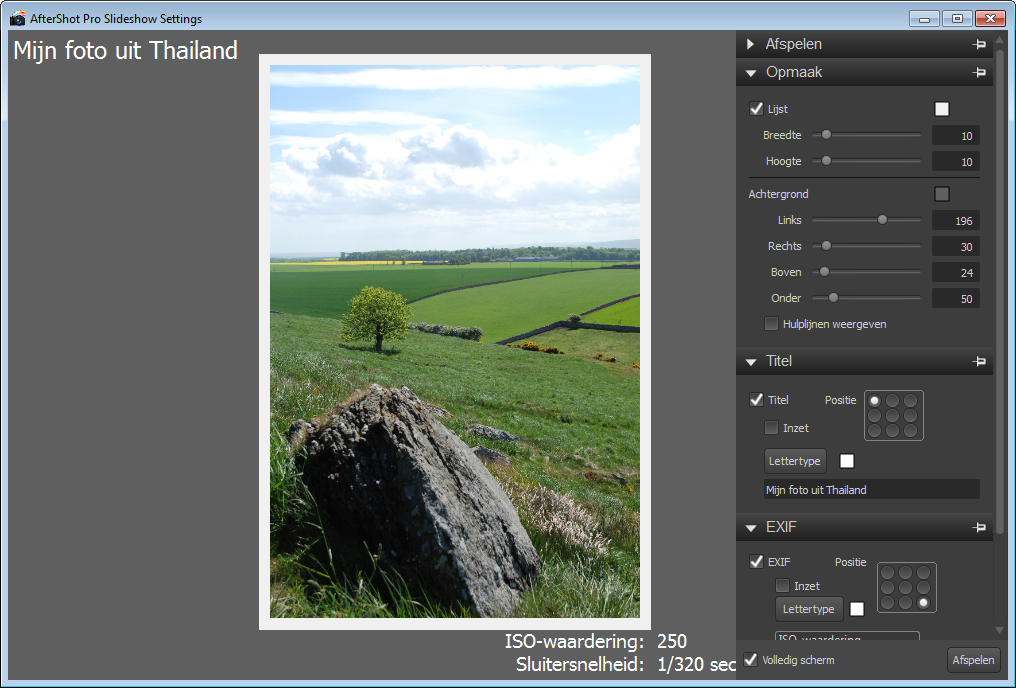Select bottom-right position in EXIF position grid
This screenshot has width=1016, height=688.
click(923, 603)
